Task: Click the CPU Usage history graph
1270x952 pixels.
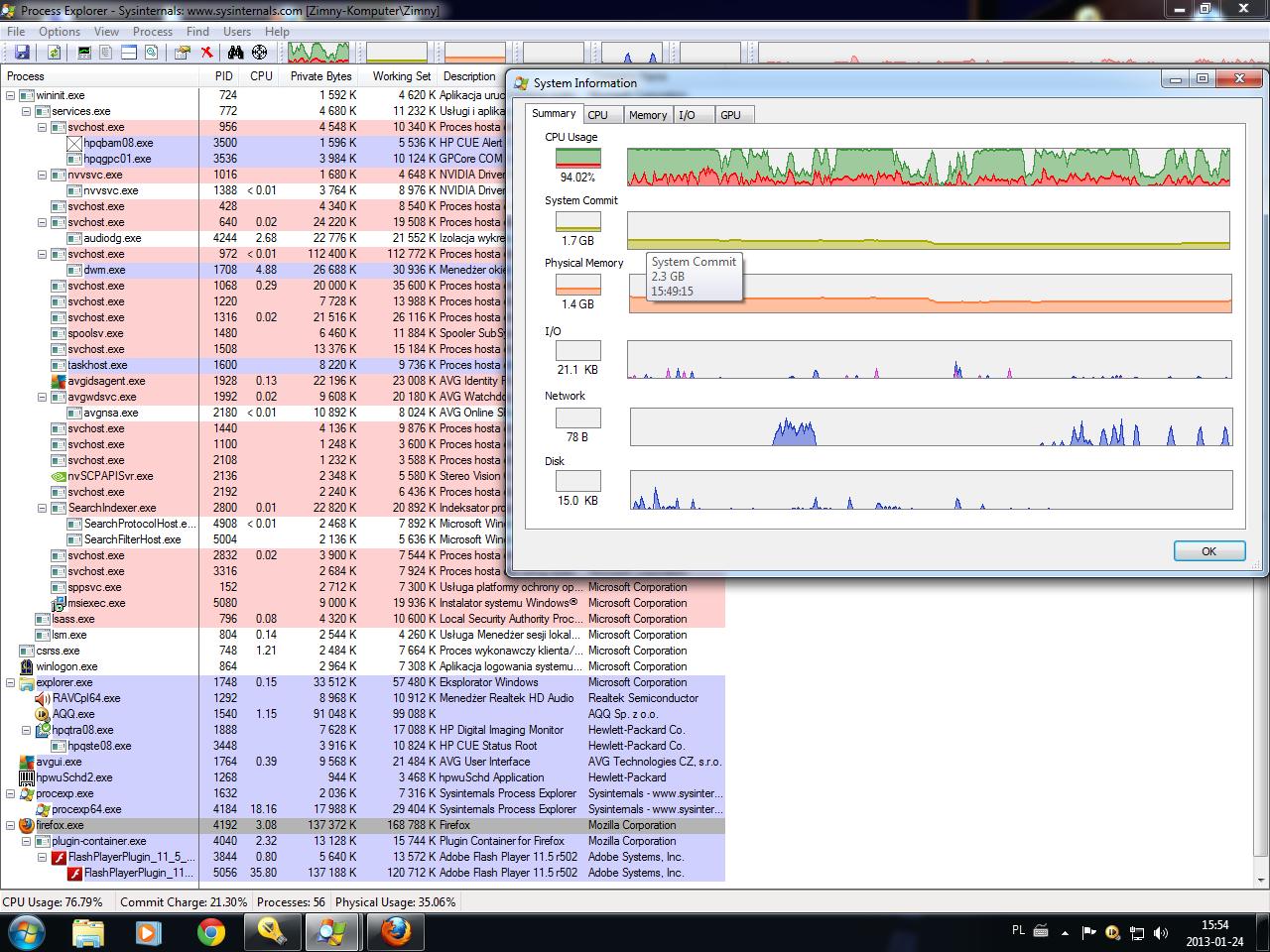Action: [x=929, y=167]
